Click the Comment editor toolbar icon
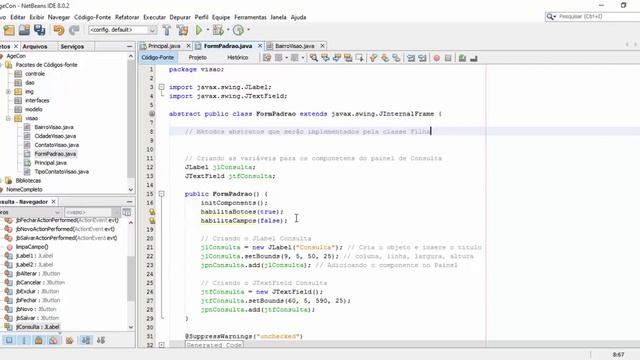 coord(462,58)
